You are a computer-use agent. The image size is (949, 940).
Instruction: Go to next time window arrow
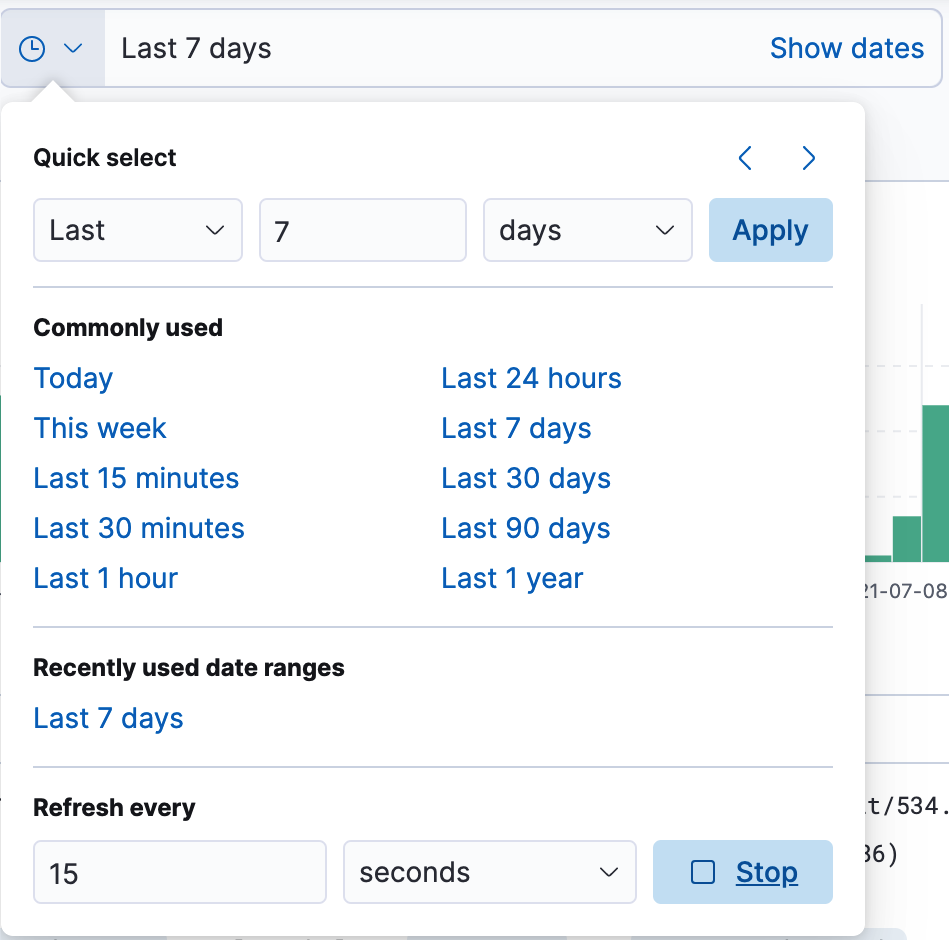809,158
